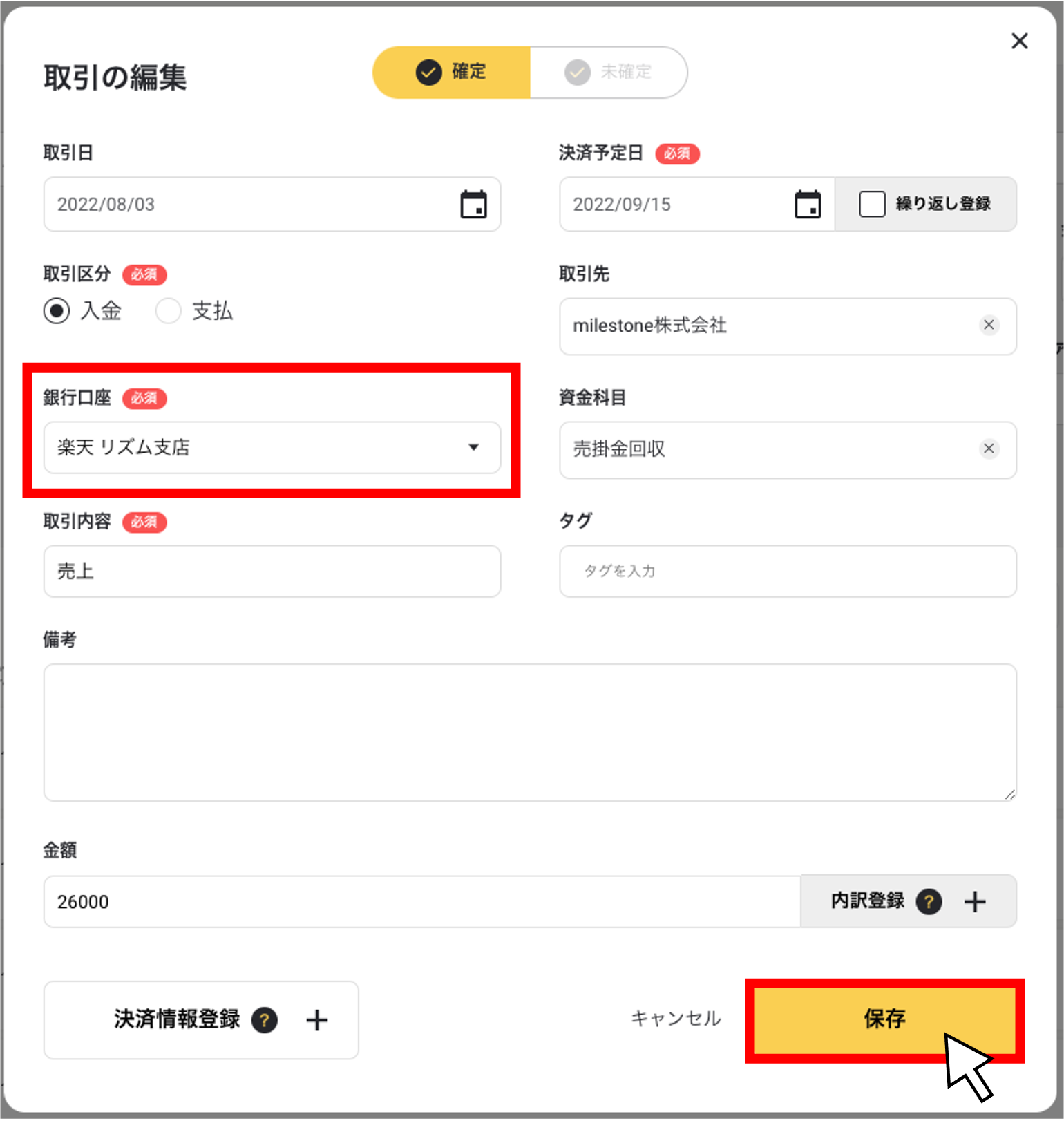Clear the milestone株式会社 取引先 field
1064x1121 pixels.
tap(989, 325)
